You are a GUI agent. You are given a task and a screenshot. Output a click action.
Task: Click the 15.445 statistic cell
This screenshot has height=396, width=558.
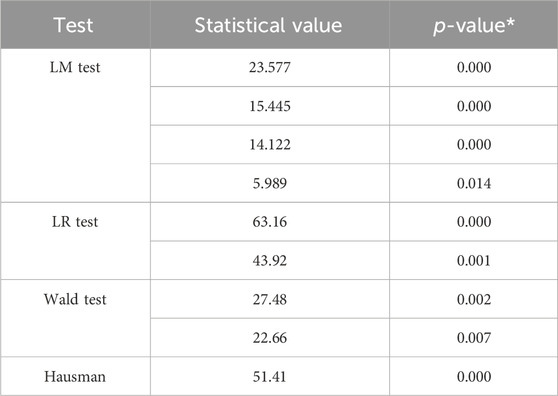(x=270, y=106)
